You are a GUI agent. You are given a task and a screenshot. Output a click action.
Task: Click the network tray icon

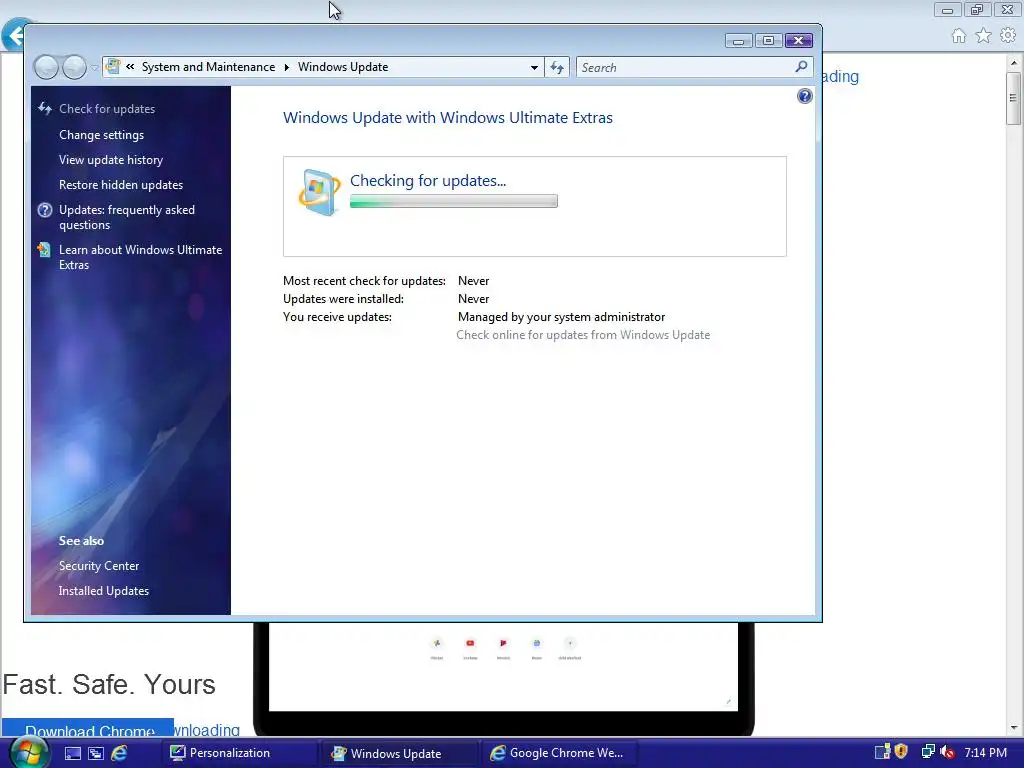click(x=928, y=752)
